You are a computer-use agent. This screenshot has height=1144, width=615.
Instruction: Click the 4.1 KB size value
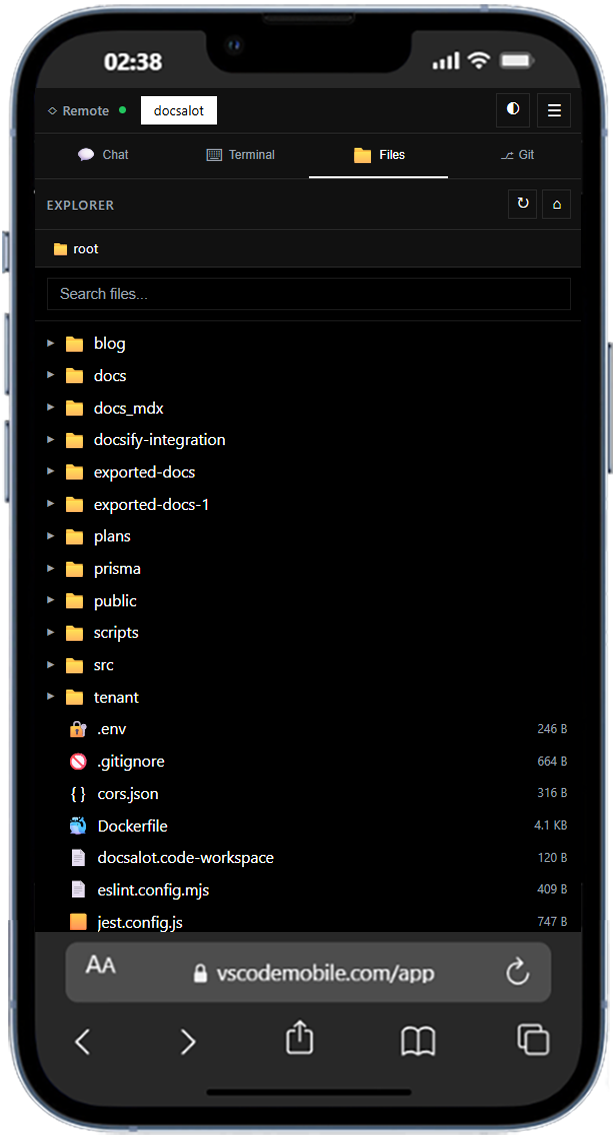click(x=551, y=825)
